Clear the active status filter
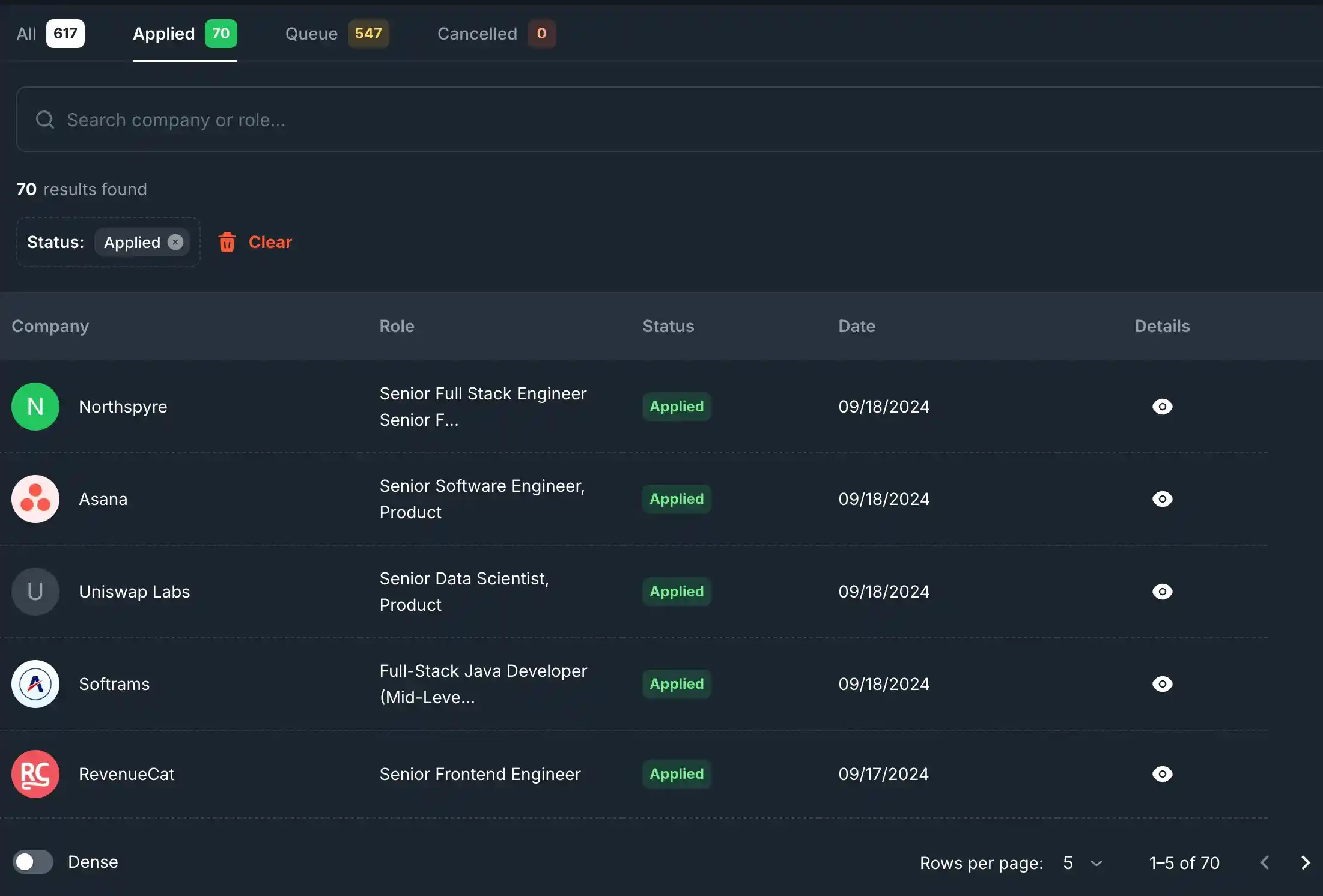 (x=270, y=242)
